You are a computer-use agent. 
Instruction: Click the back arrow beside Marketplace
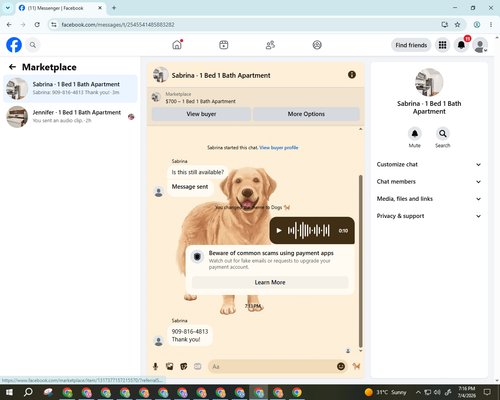pyautogui.click(x=12, y=67)
